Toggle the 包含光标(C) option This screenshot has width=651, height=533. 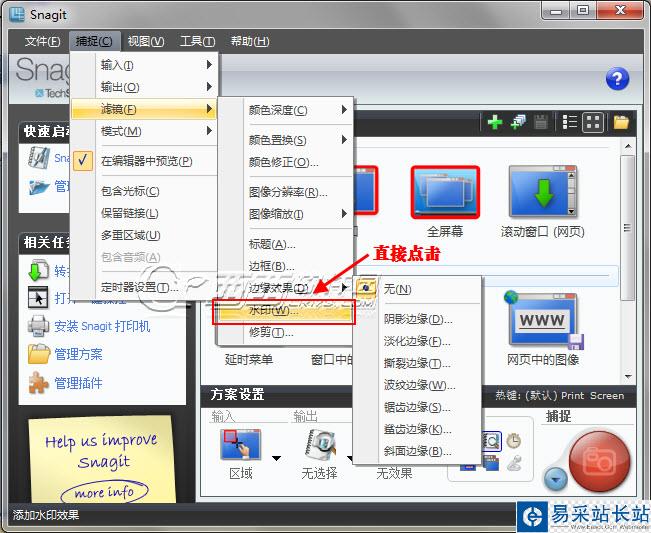point(144,191)
